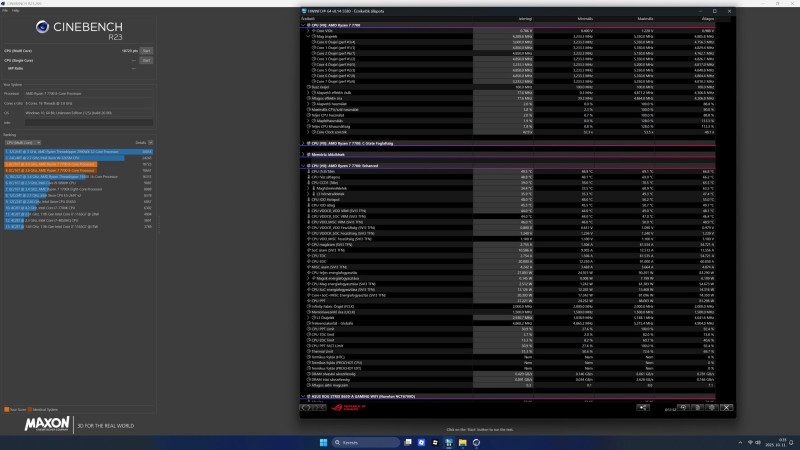
Task: Start logging with the log file icon
Action: (x=697, y=408)
